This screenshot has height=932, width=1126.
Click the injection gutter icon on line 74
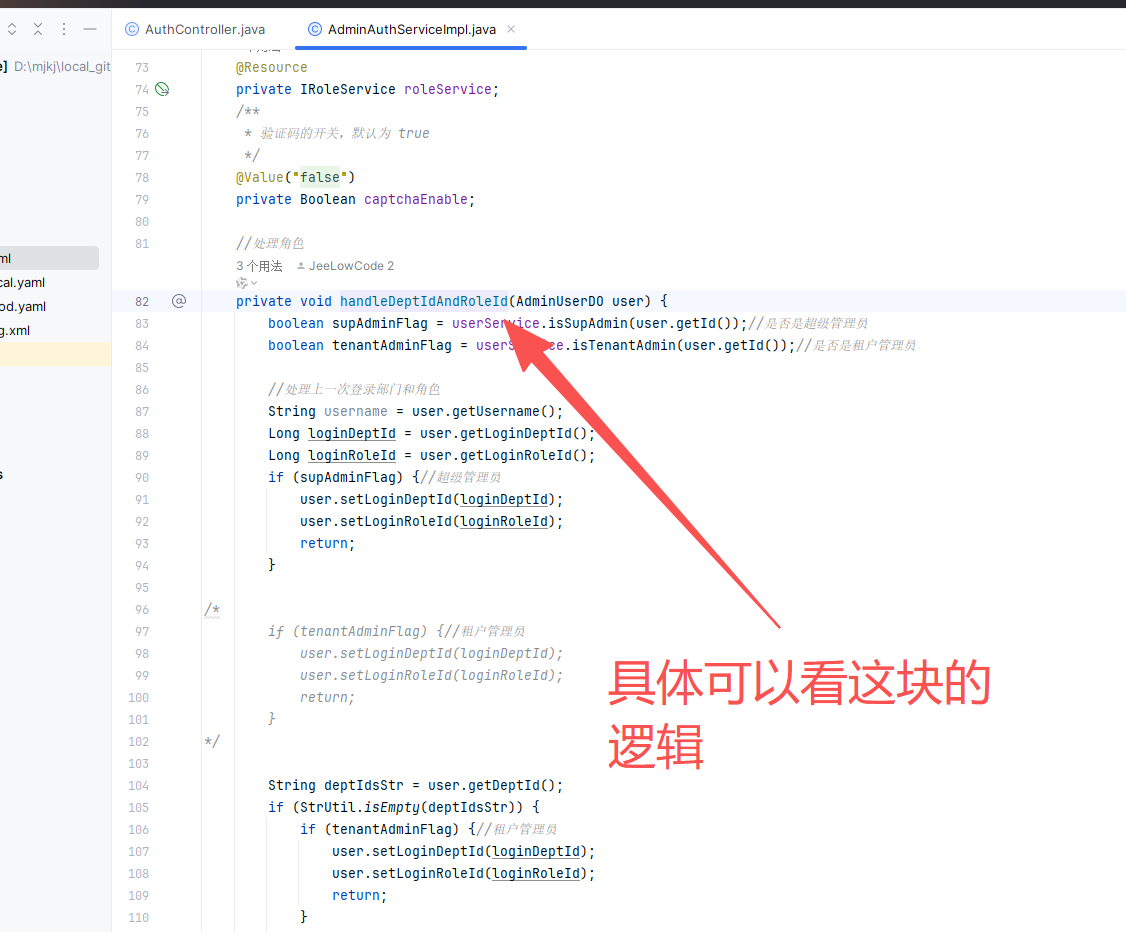pos(162,89)
